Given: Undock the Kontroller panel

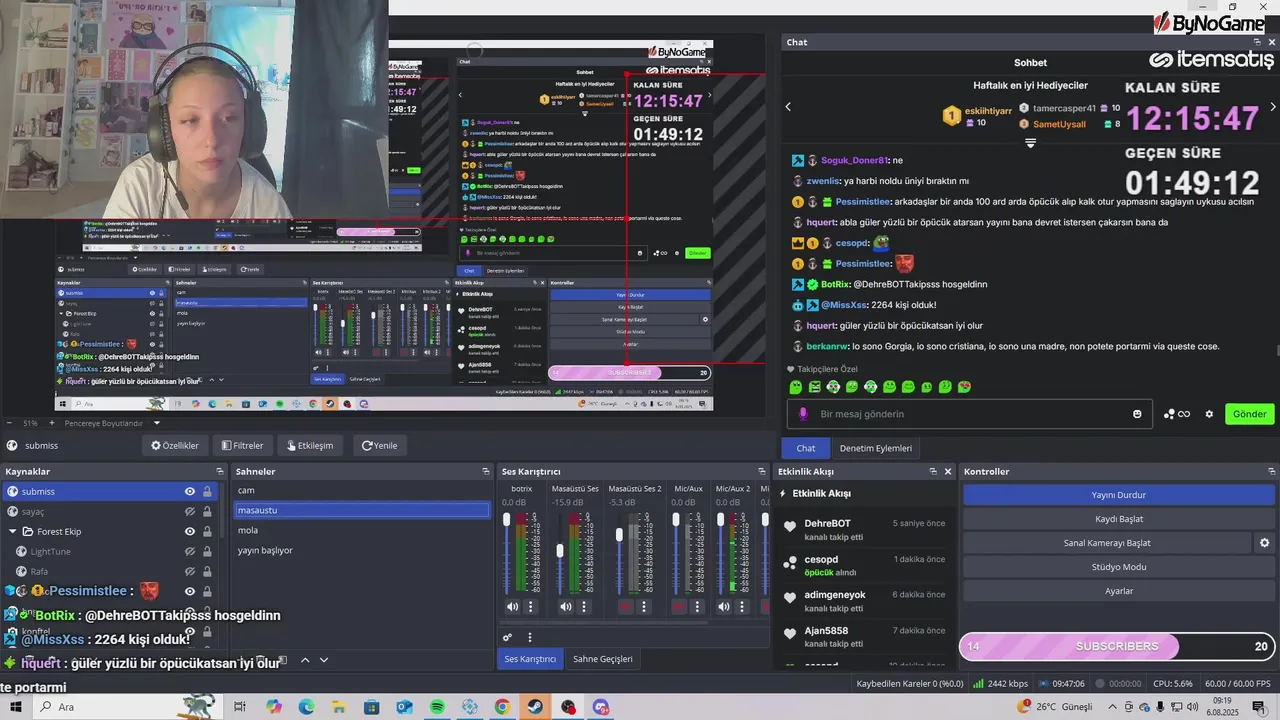Looking at the screenshot, I should click(x=1272, y=471).
